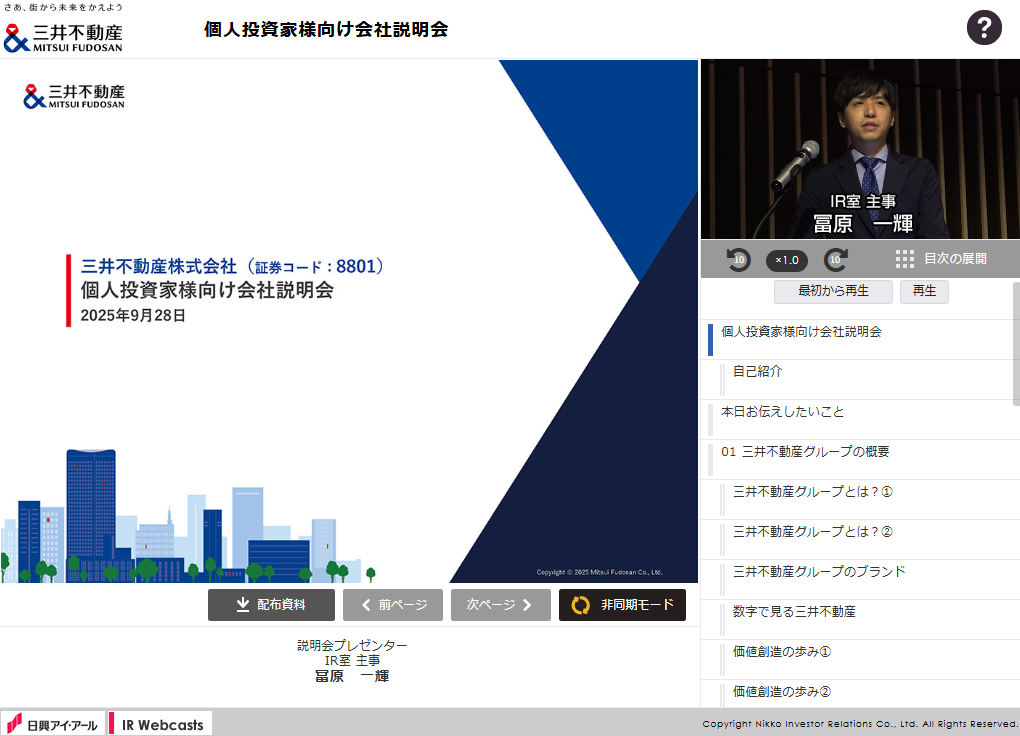Rewind video 10 seconds
The height and width of the screenshot is (736, 1020).
[738, 259]
